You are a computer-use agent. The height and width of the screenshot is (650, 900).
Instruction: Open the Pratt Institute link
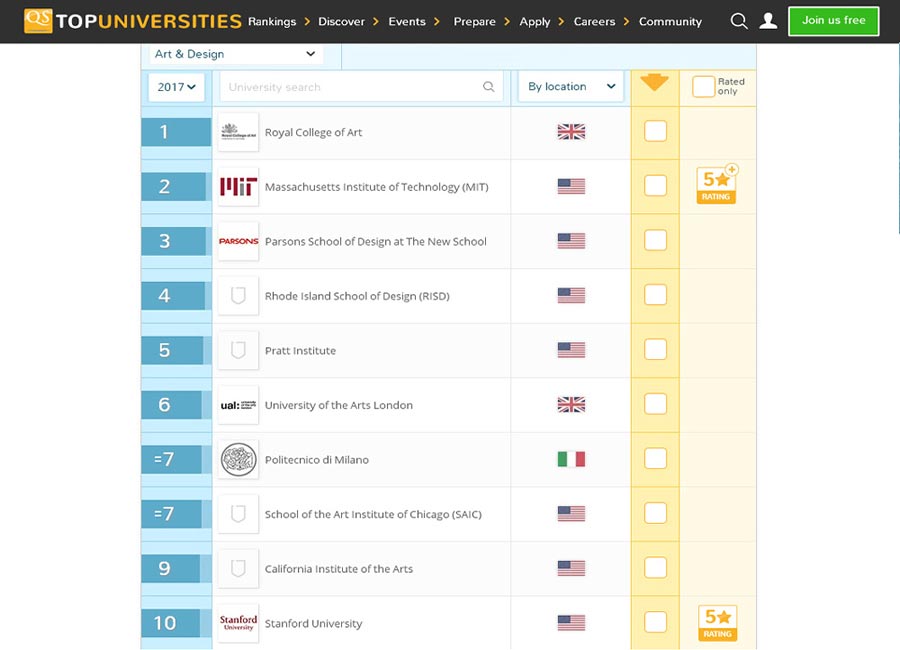pos(300,350)
